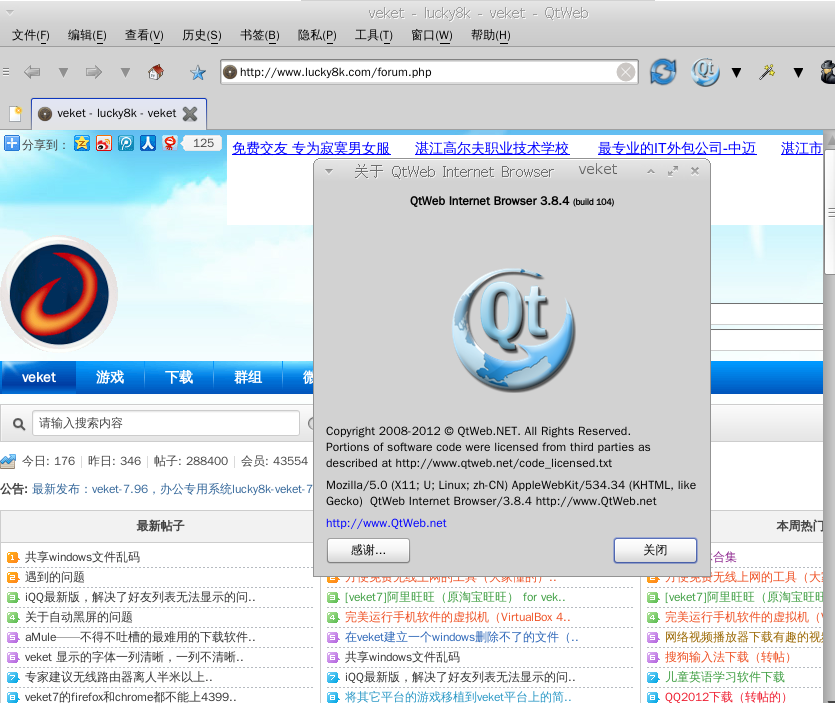Click the QtWeb globe logo toolbar icon
This screenshot has width=835, height=703.
[x=705, y=71]
